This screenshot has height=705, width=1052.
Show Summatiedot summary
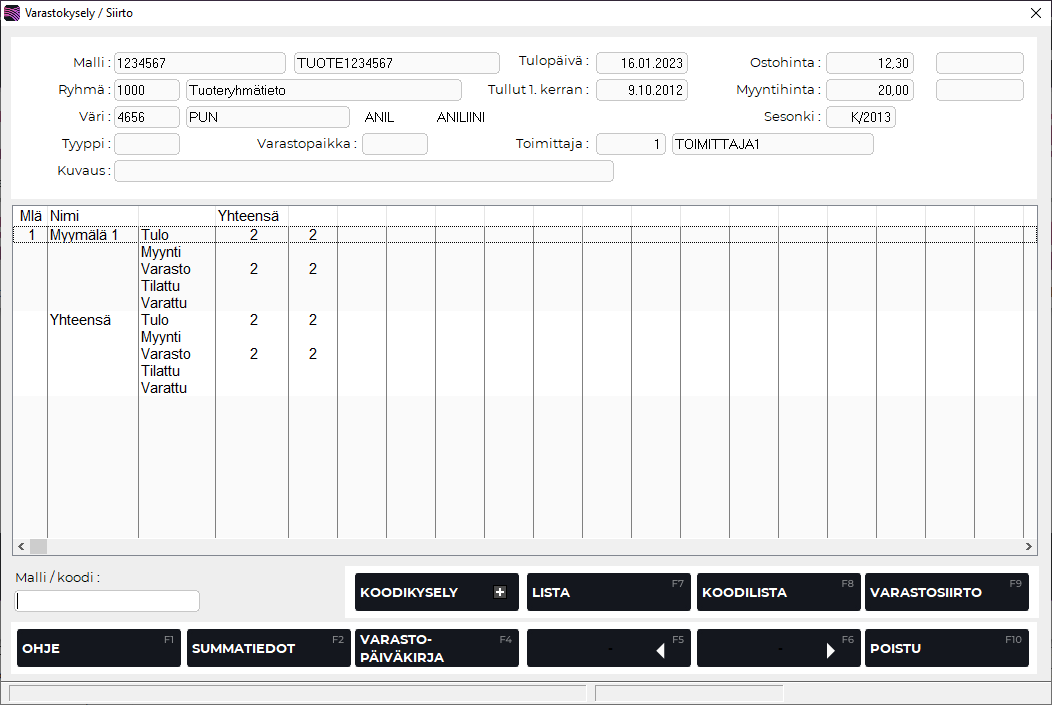coord(268,648)
